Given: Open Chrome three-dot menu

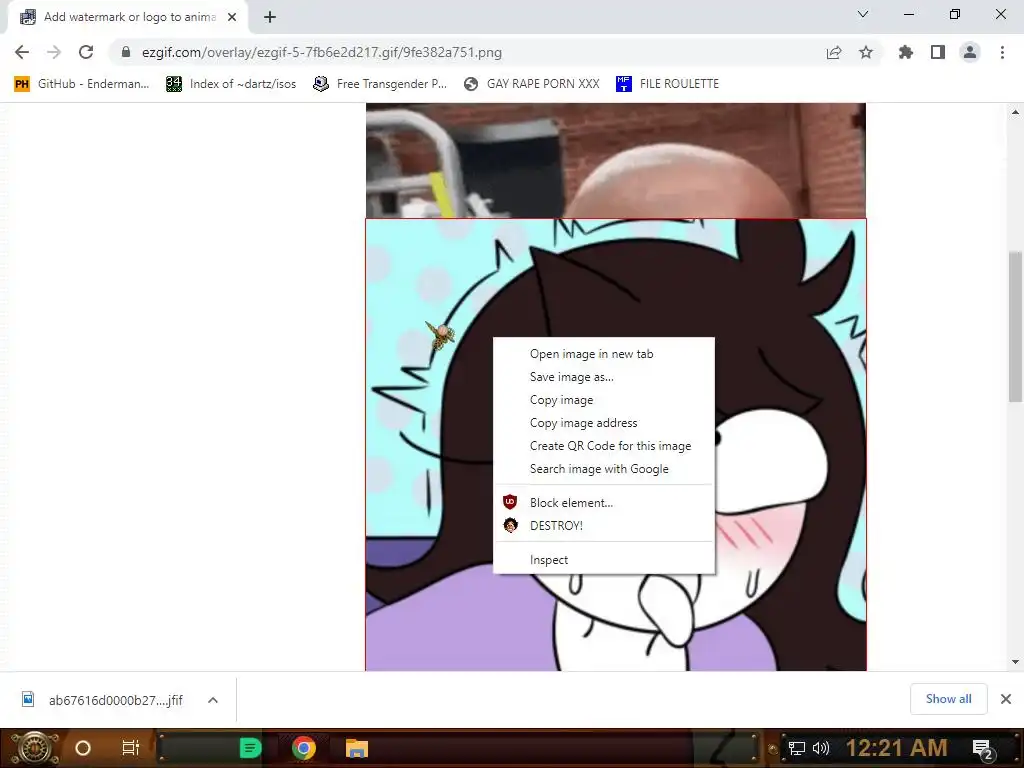Looking at the screenshot, I should pyautogui.click(x=1002, y=52).
